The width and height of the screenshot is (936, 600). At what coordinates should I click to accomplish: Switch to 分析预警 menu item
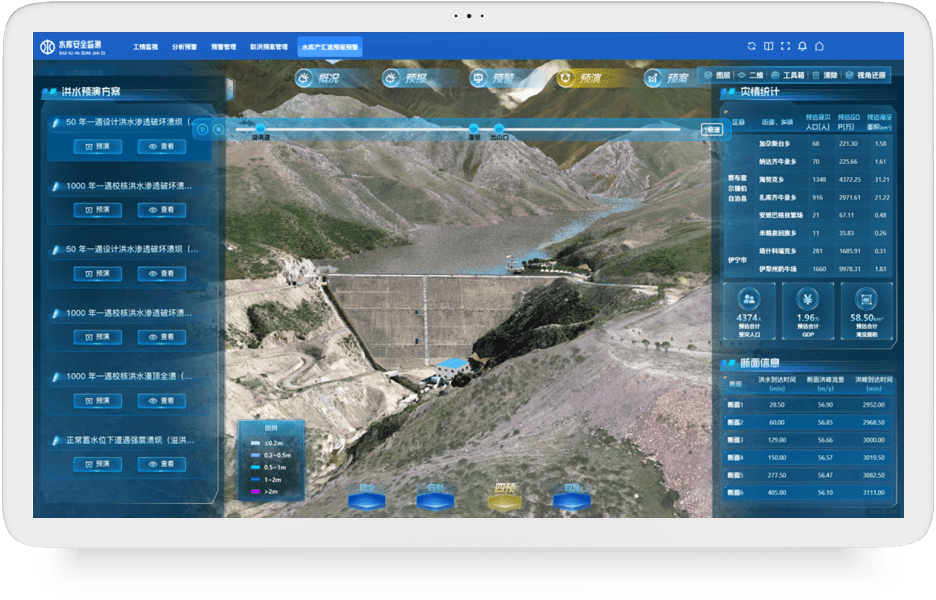tap(184, 47)
